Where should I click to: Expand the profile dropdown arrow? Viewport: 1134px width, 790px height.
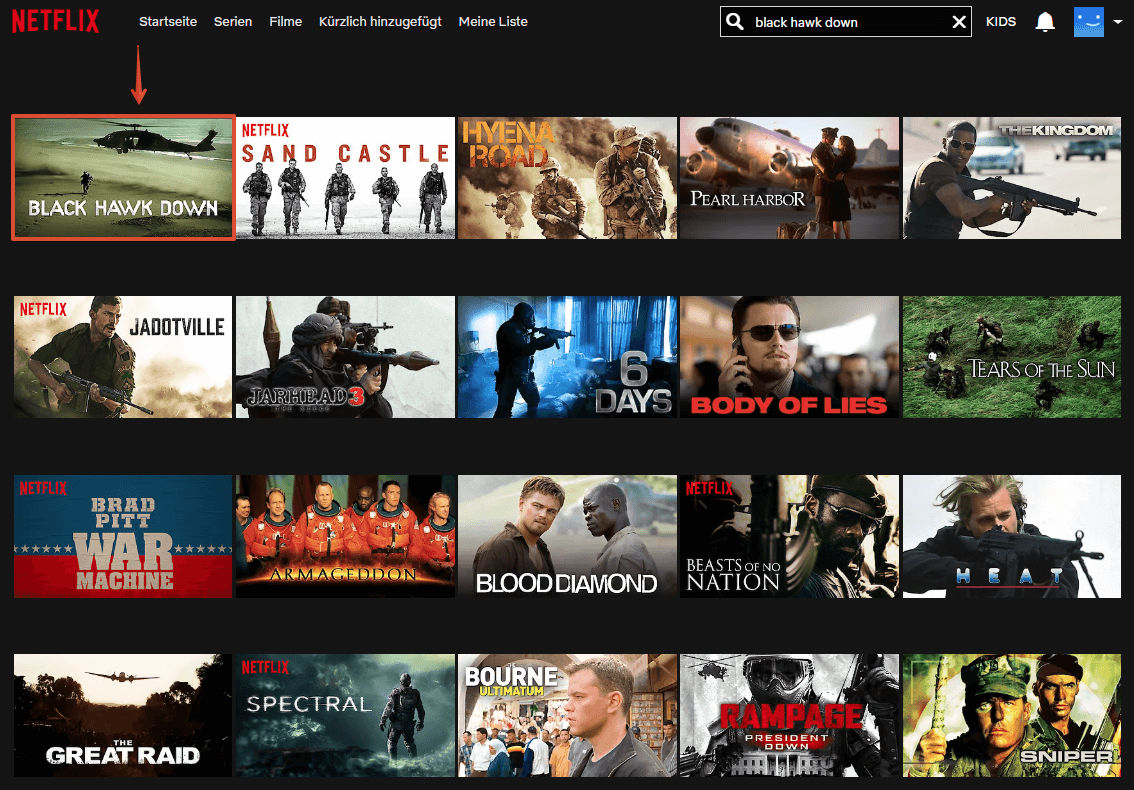pos(1117,22)
